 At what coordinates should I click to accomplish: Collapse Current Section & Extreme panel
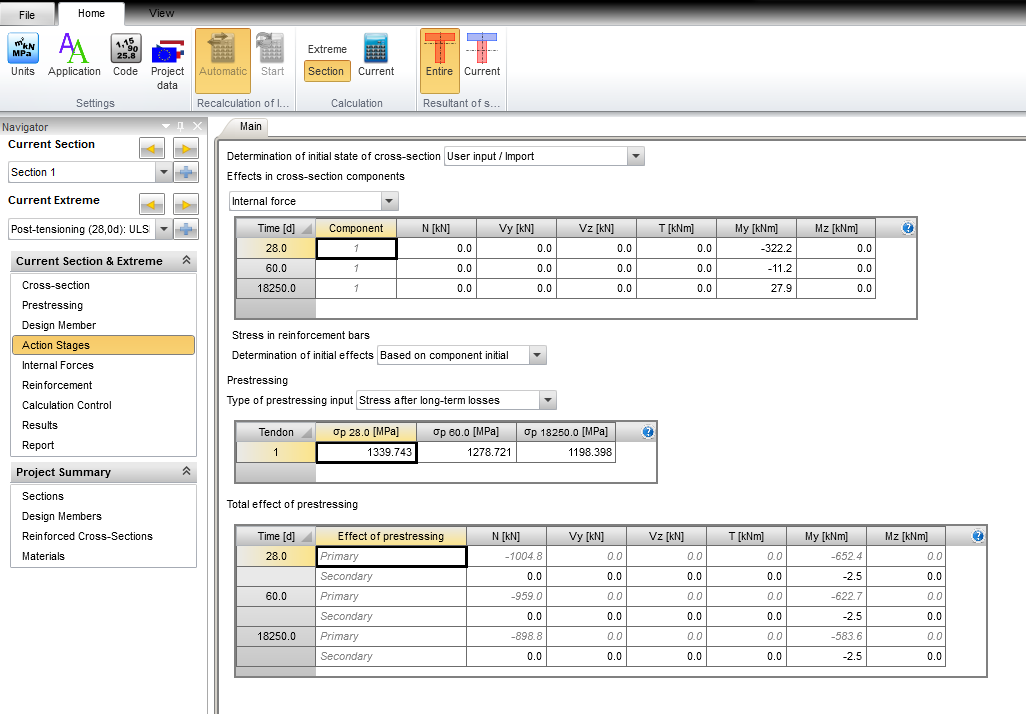(185, 261)
